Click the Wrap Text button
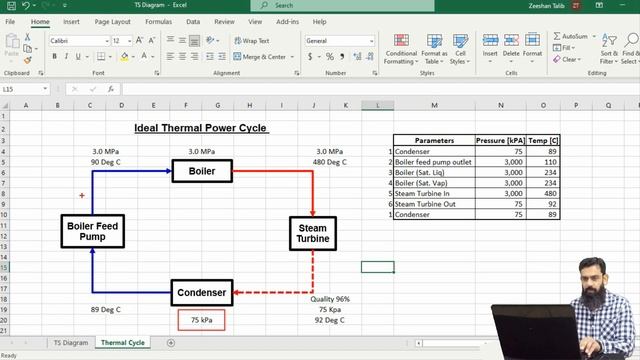 [x=251, y=41]
